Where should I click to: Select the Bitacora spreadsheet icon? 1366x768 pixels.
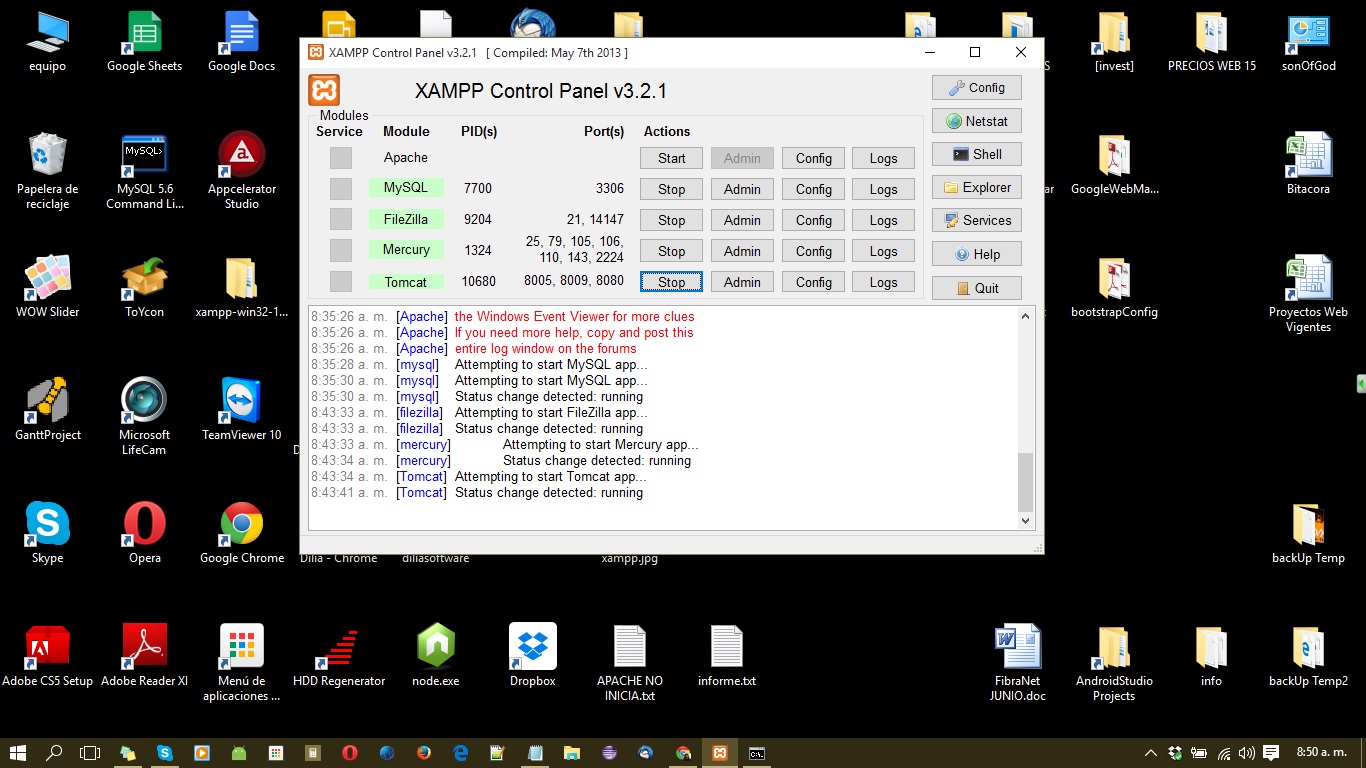point(1308,163)
